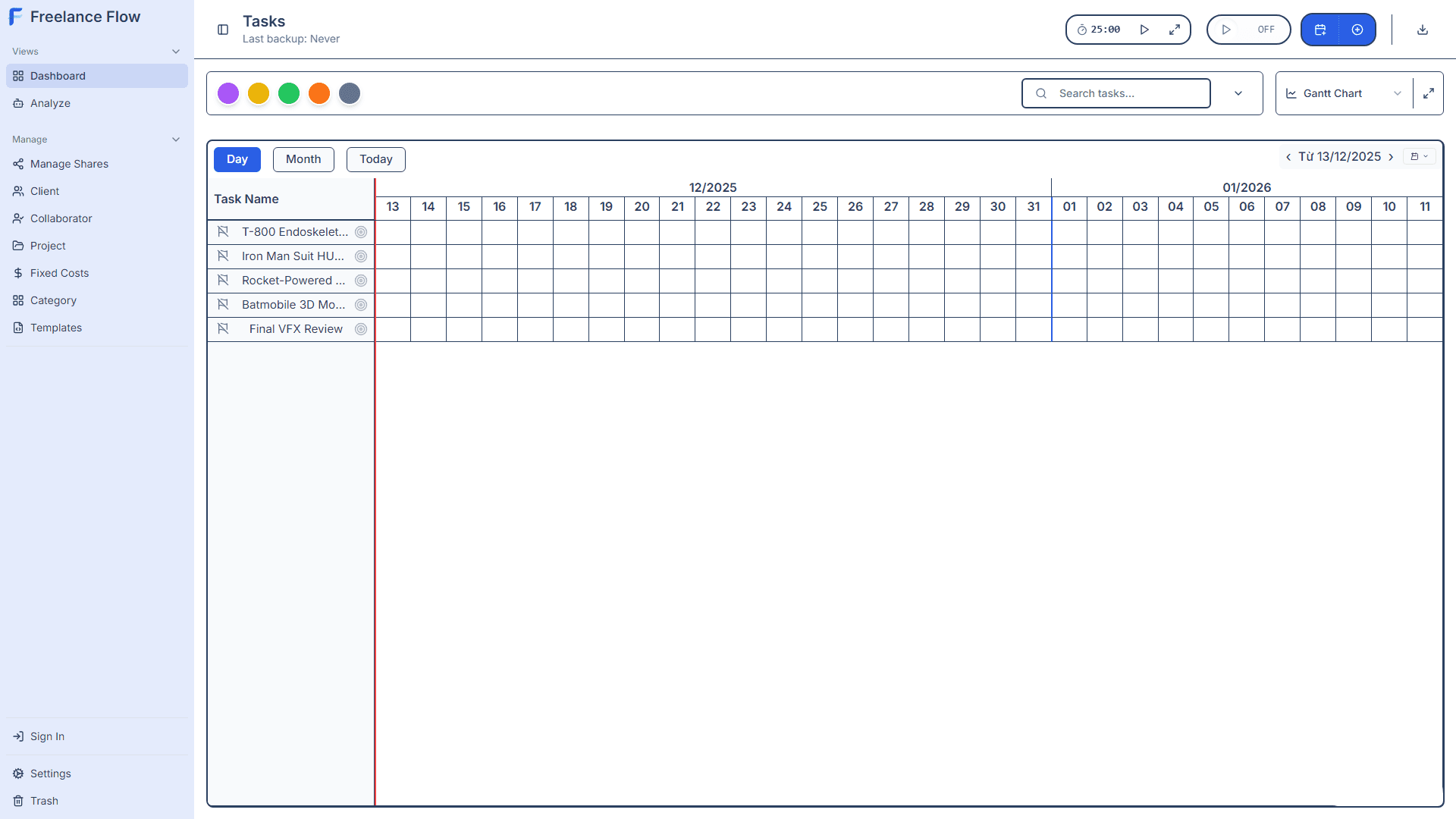Open the Category page
Viewport: 1456px width, 819px height.
(x=97, y=300)
